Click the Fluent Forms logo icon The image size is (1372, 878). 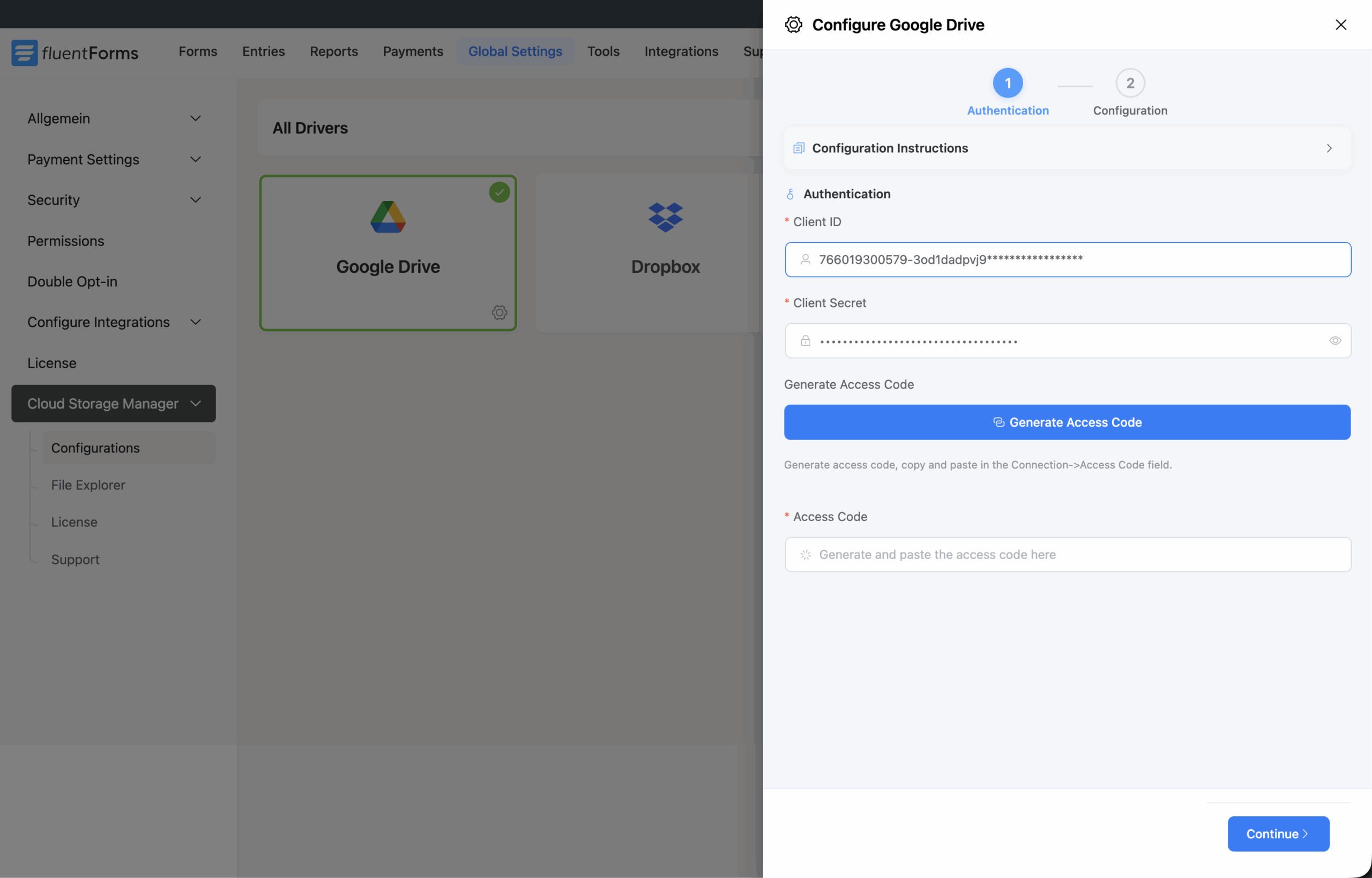tap(25, 53)
